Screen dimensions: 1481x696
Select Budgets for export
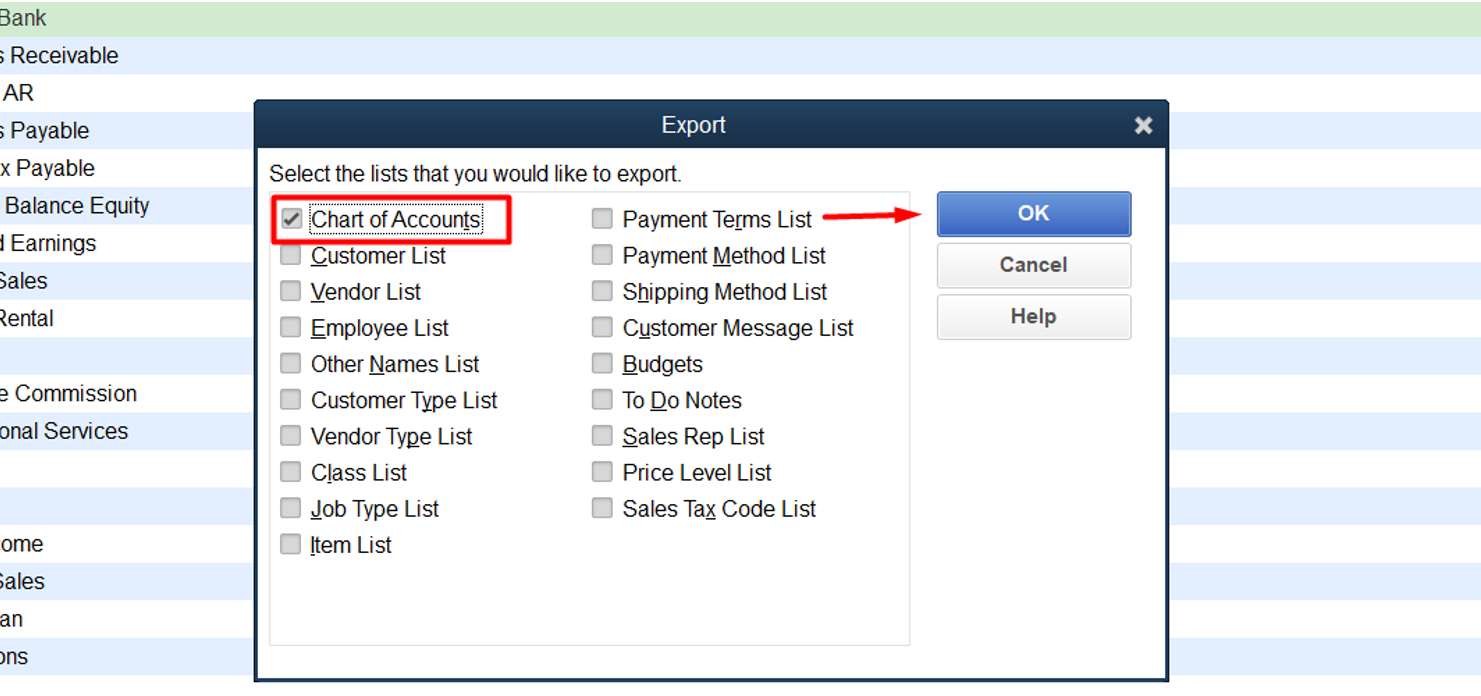pyautogui.click(x=602, y=363)
